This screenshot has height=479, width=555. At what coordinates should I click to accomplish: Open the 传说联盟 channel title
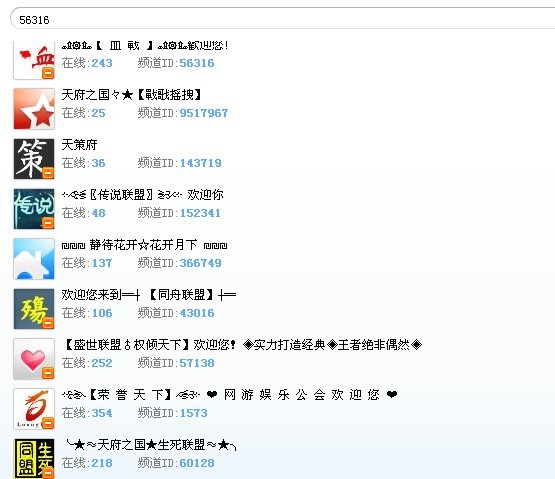[x=143, y=195]
